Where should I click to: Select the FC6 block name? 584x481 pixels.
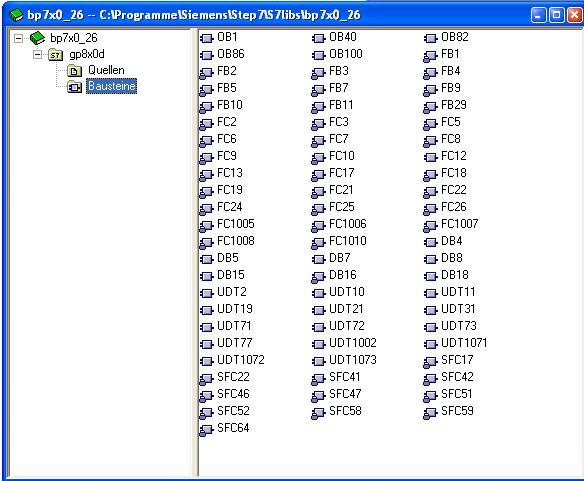pos(227,139)
